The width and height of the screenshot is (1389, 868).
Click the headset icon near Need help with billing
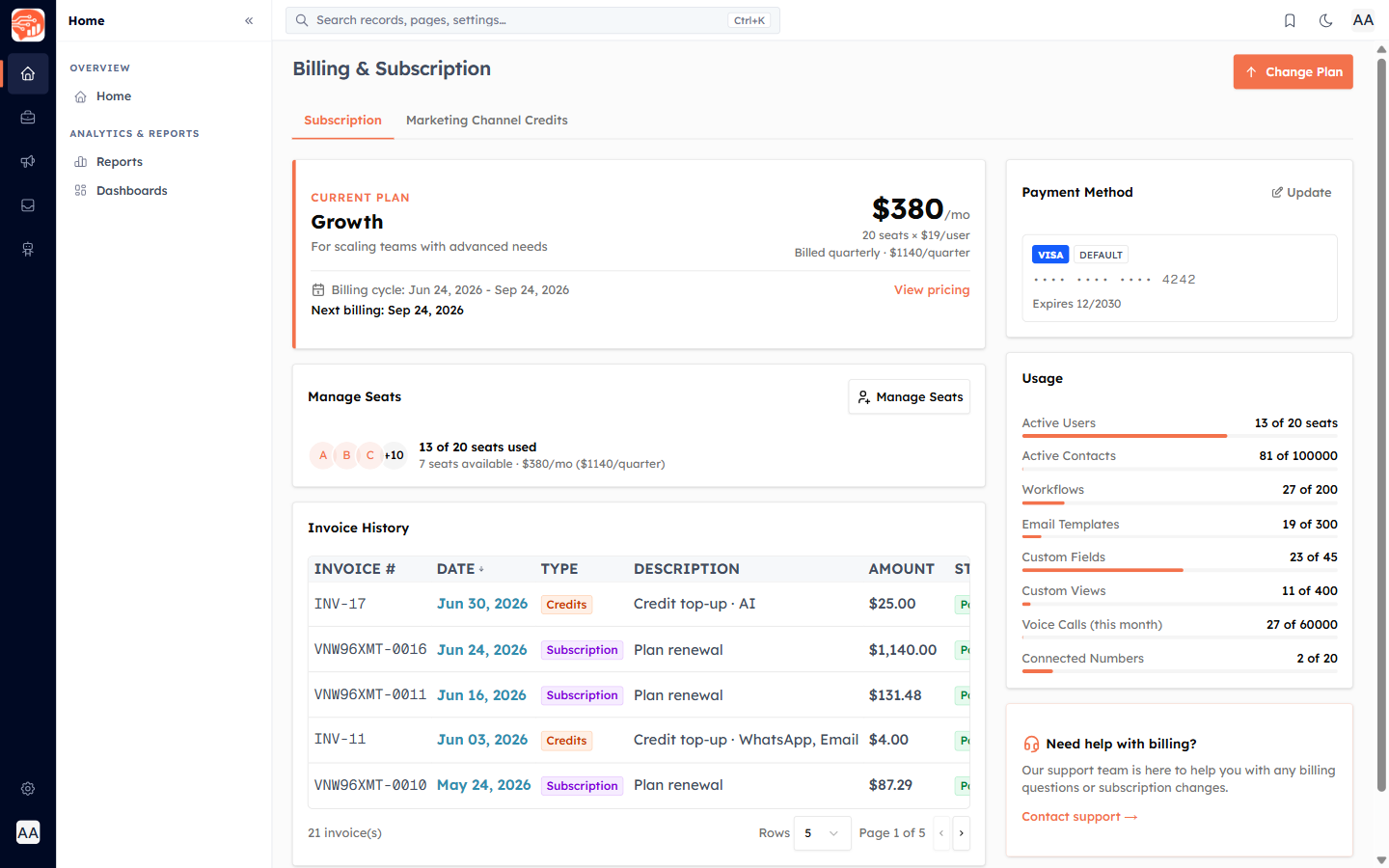point(1031,744)
